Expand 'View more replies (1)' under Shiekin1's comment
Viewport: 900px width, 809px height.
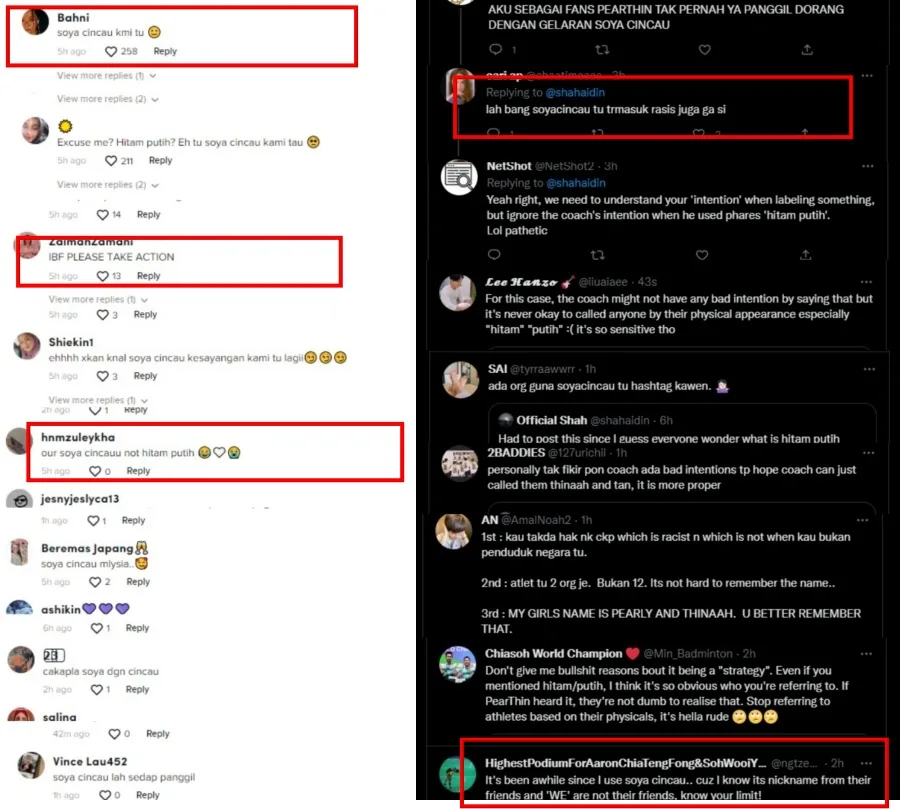pyautogui.click(x=98, y=400)
